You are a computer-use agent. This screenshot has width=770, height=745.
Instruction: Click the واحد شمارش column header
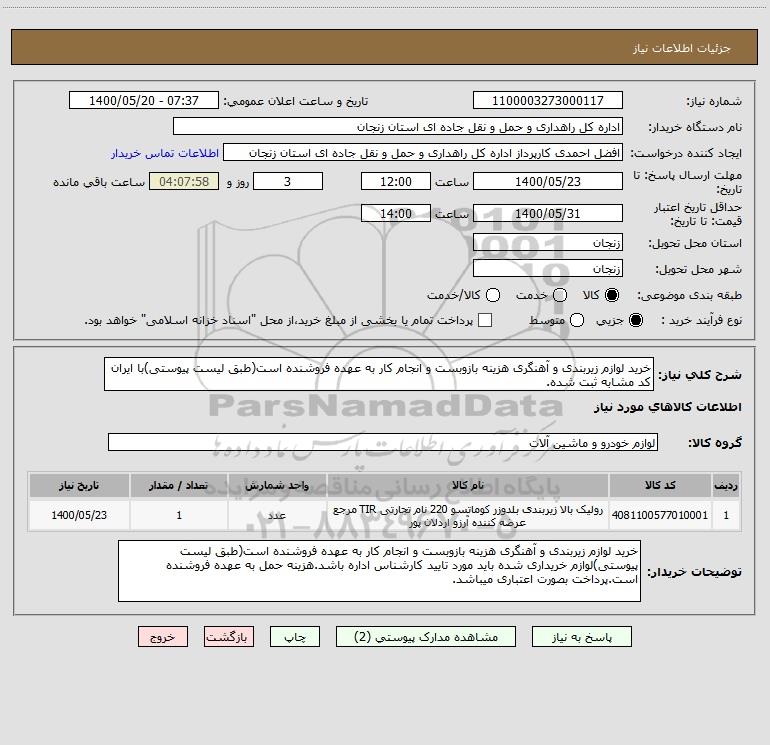click(277, 485)
